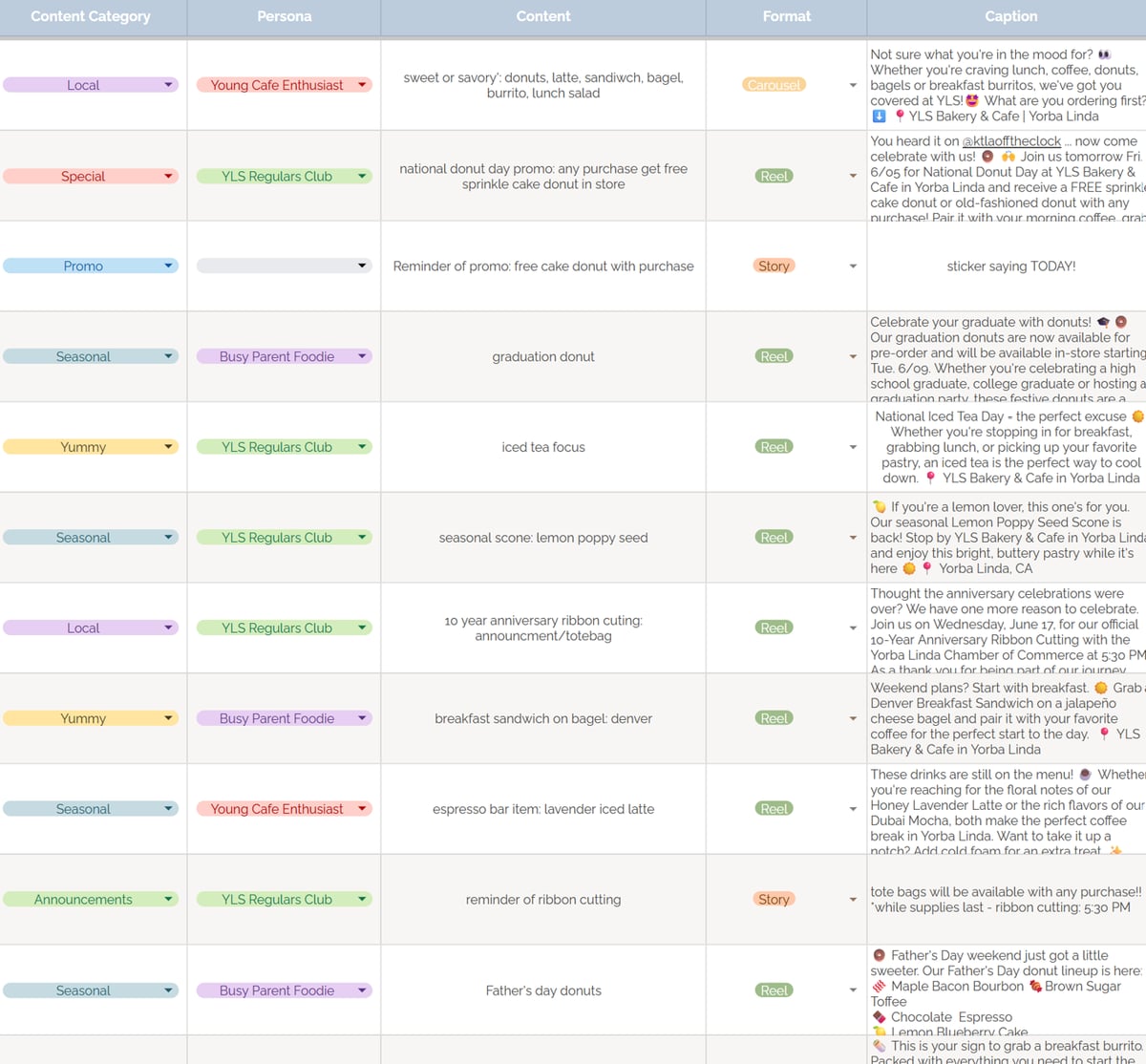1146x1064 pixels.
Task: Open Reel format dropdown in espresso bar item row
Action: click(853, 809)
